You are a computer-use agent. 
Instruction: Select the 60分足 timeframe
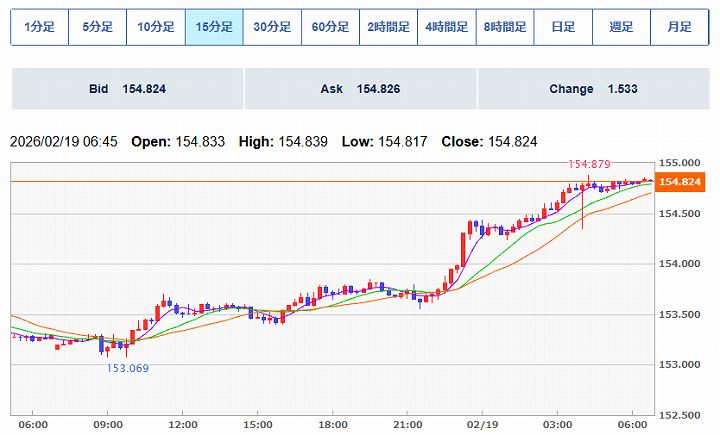330,27
